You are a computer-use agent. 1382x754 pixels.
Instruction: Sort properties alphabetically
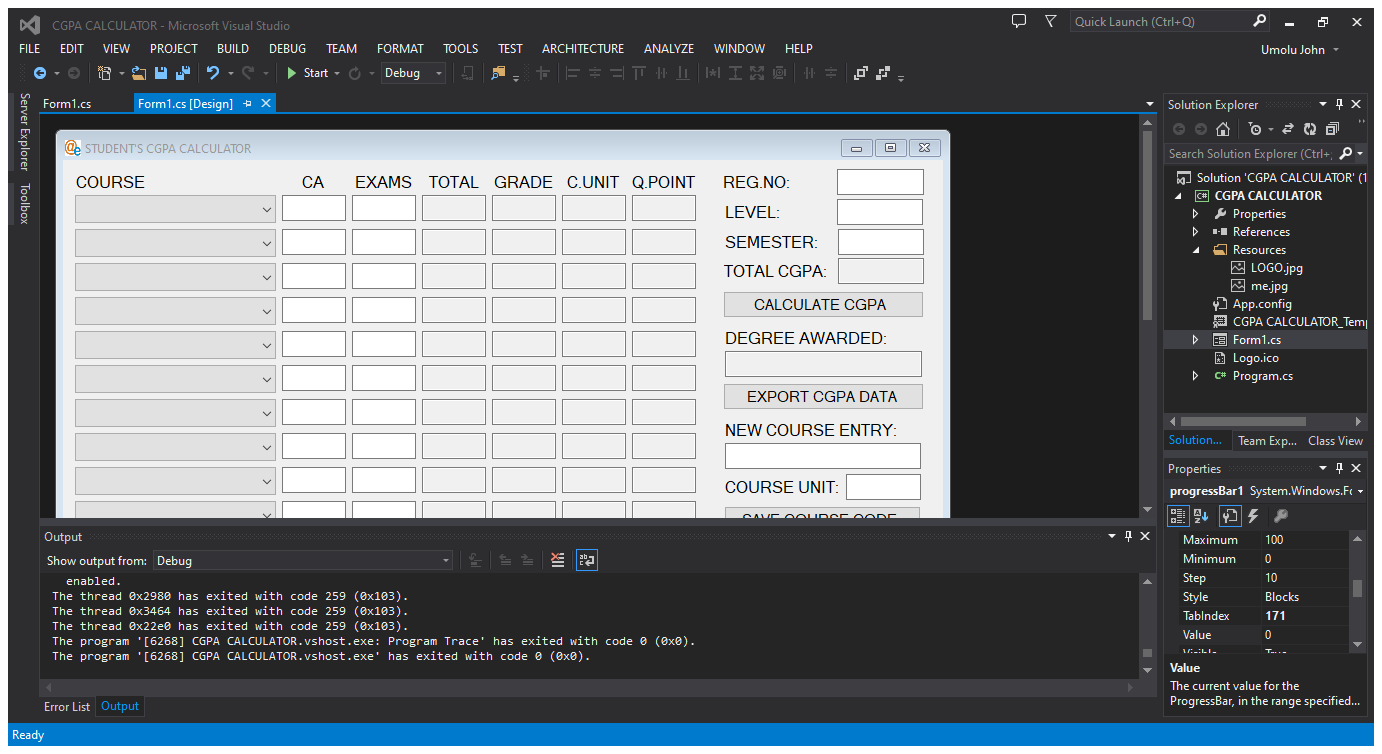[x=1202, y=516]
